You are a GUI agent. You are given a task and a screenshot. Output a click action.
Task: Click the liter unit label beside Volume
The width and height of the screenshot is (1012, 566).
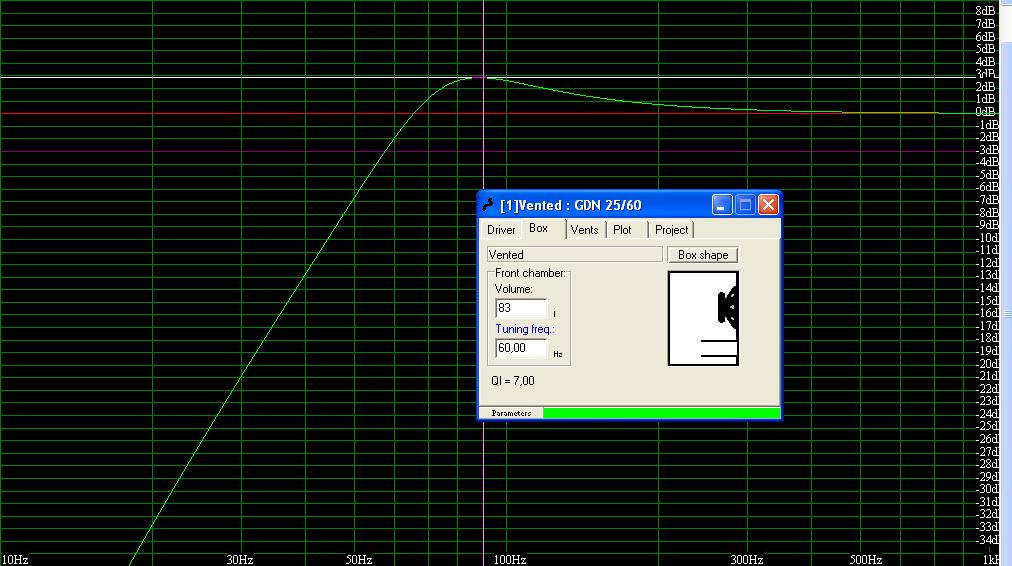tap(555, 315)
